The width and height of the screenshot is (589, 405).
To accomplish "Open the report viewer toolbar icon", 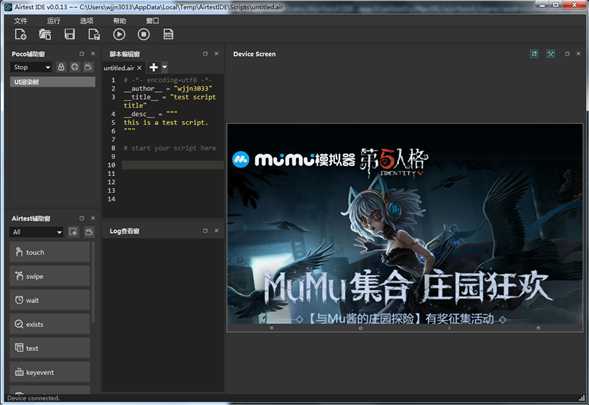I will [168, 35].
